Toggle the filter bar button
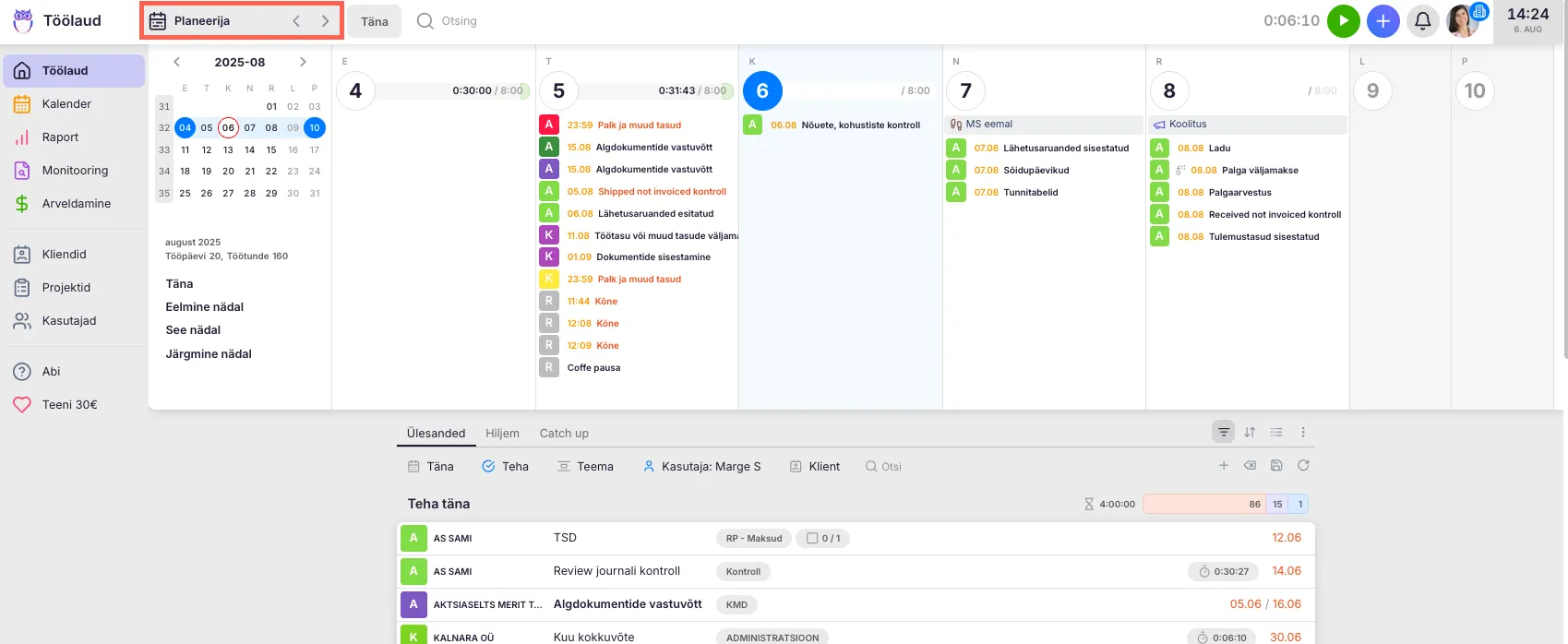Viewport: 1568px width, 644px height. (1223, 432)
